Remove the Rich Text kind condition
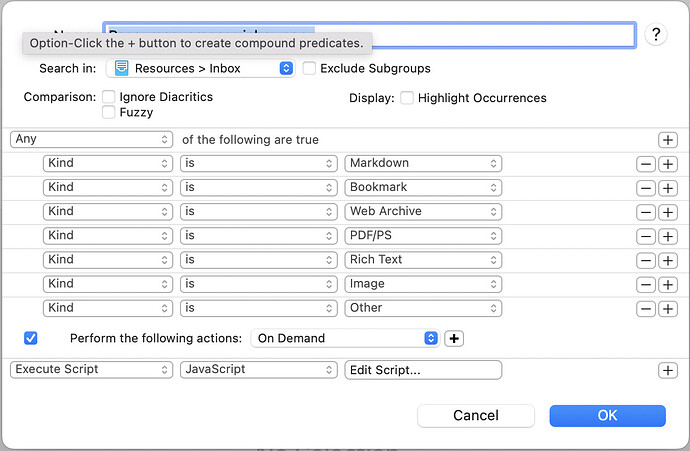Viewport: 690px width, 451px height. pos(646,260)
